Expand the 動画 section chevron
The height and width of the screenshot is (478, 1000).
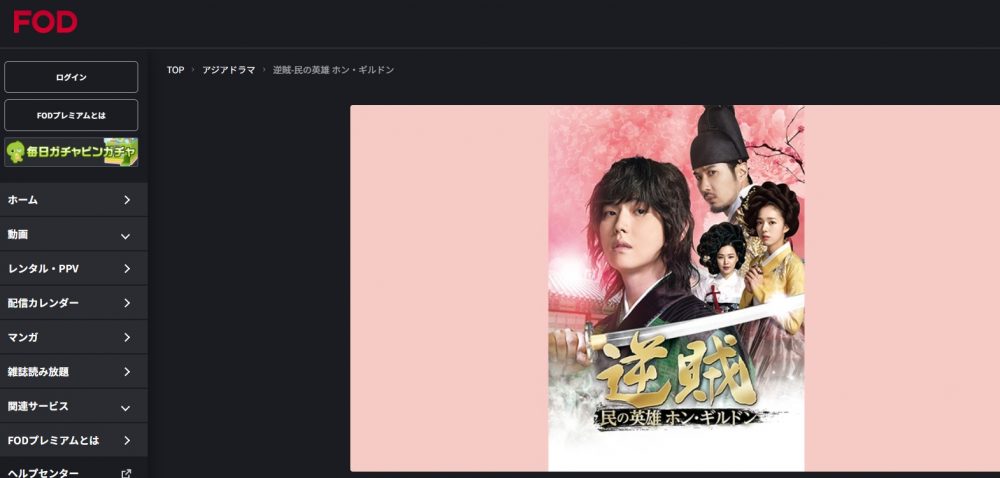pyautogui.click(x=126, y=236)
